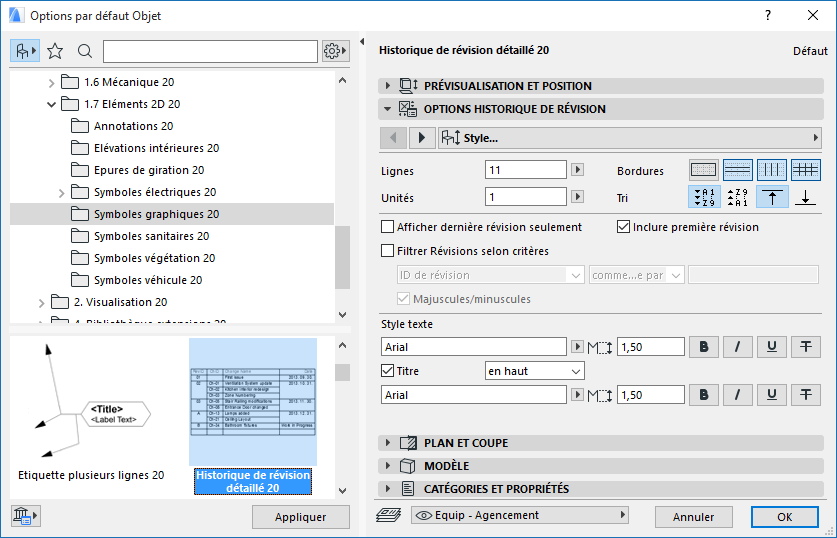Click the Lignes value input field
The height and width of the screenshot is (538, 837).
pos(526,170)
